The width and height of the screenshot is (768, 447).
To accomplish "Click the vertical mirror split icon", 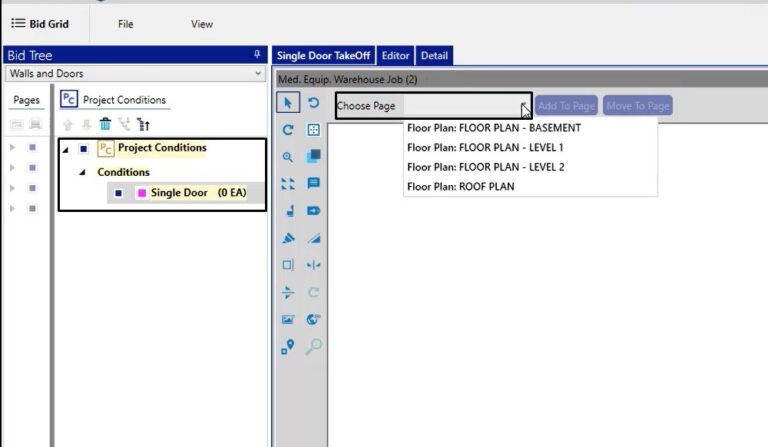I will pyautogui.click(x=313, y=265).
